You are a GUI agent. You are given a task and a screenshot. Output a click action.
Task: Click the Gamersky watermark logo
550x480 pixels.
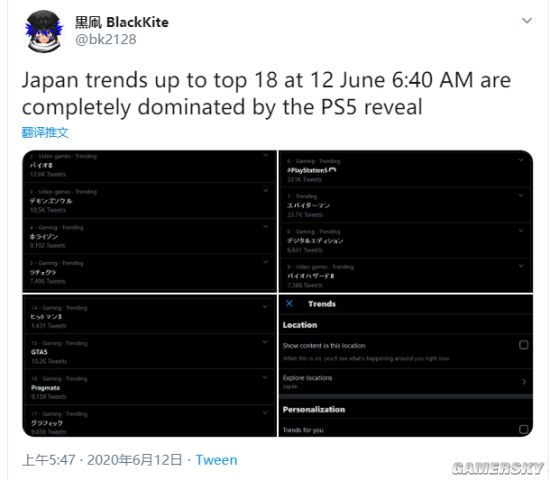coord(498,468)
